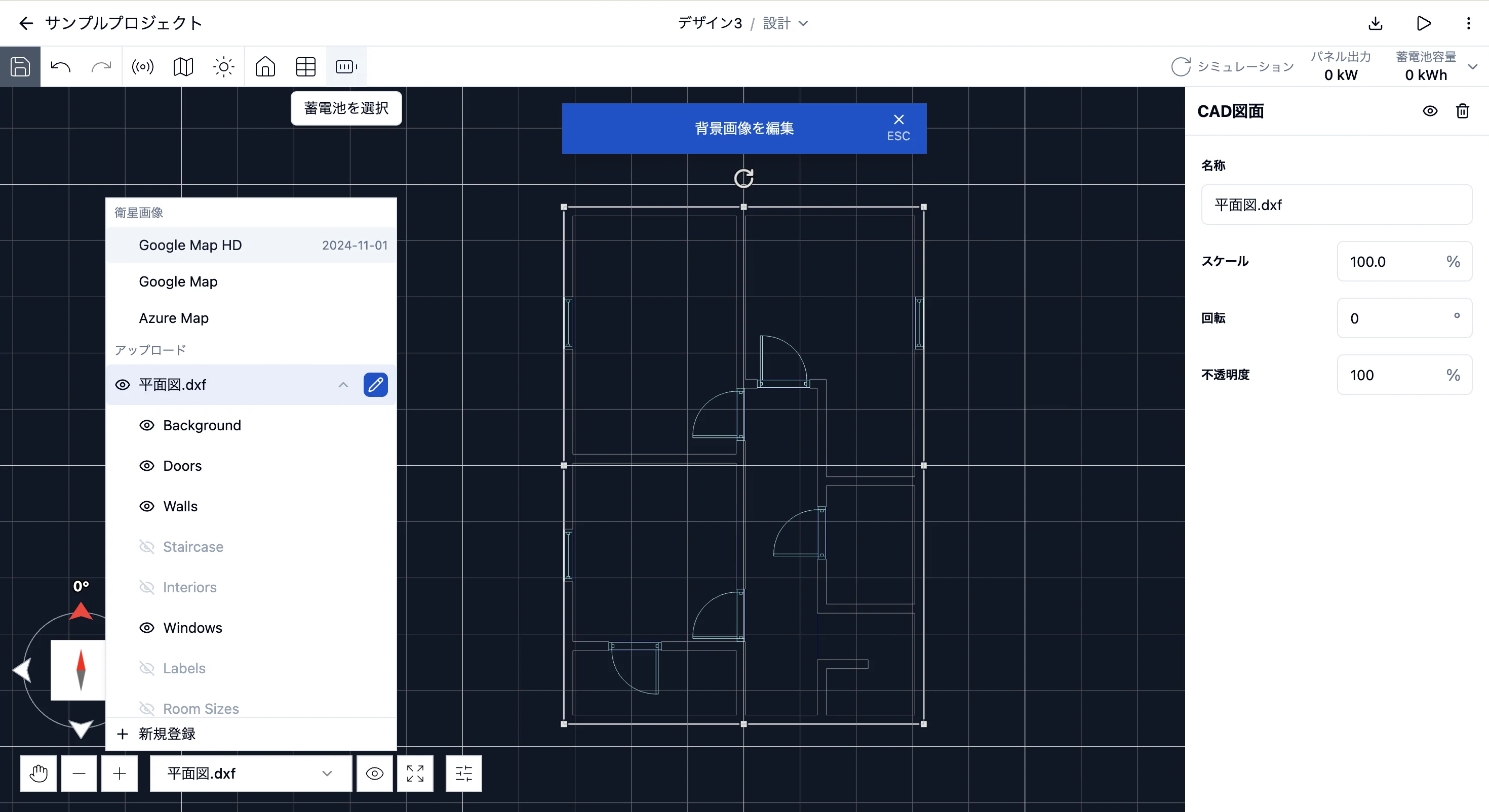Click the パネル出力 0 kW readout
The image size is (1489, 812).
coord(1341,66)
